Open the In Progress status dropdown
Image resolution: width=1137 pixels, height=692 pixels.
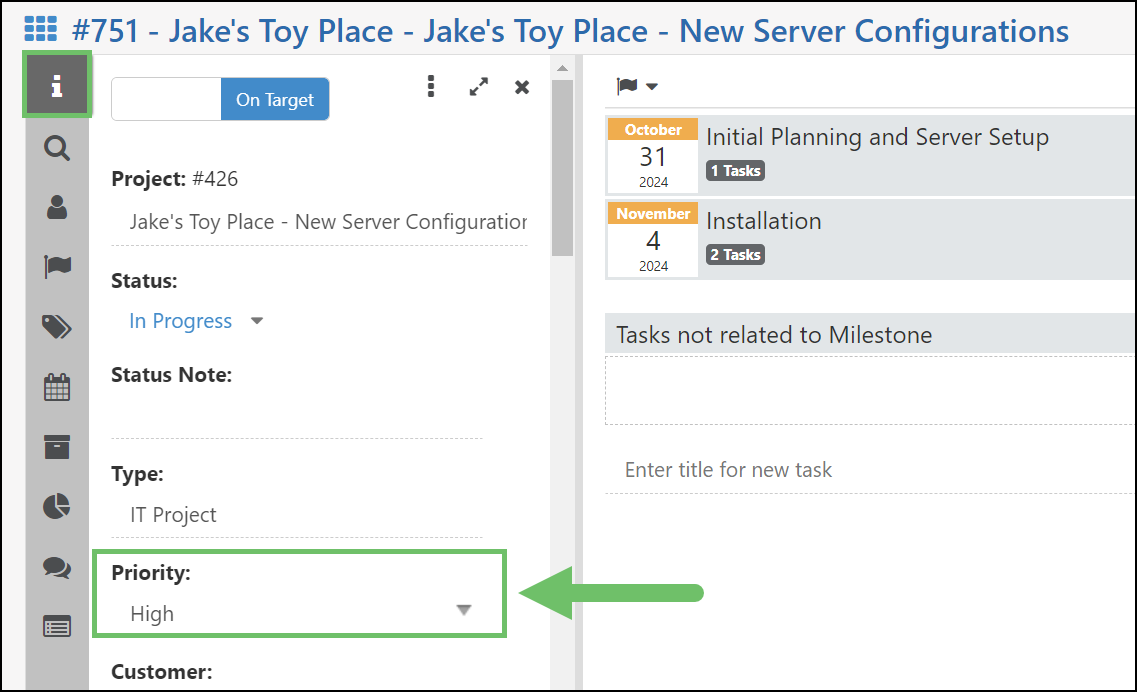click(196, 321)
